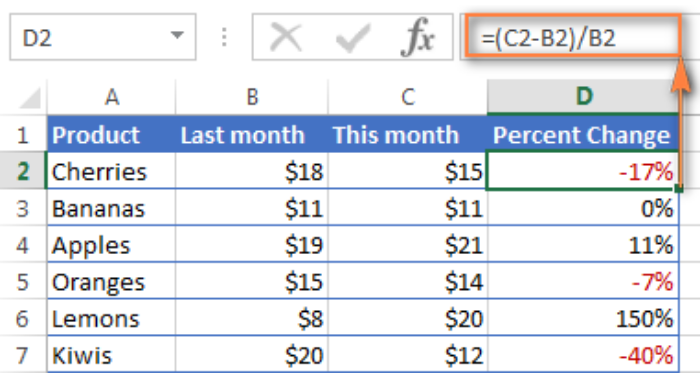Select Kiwis -40% percent change cell

tap(583, 355)
